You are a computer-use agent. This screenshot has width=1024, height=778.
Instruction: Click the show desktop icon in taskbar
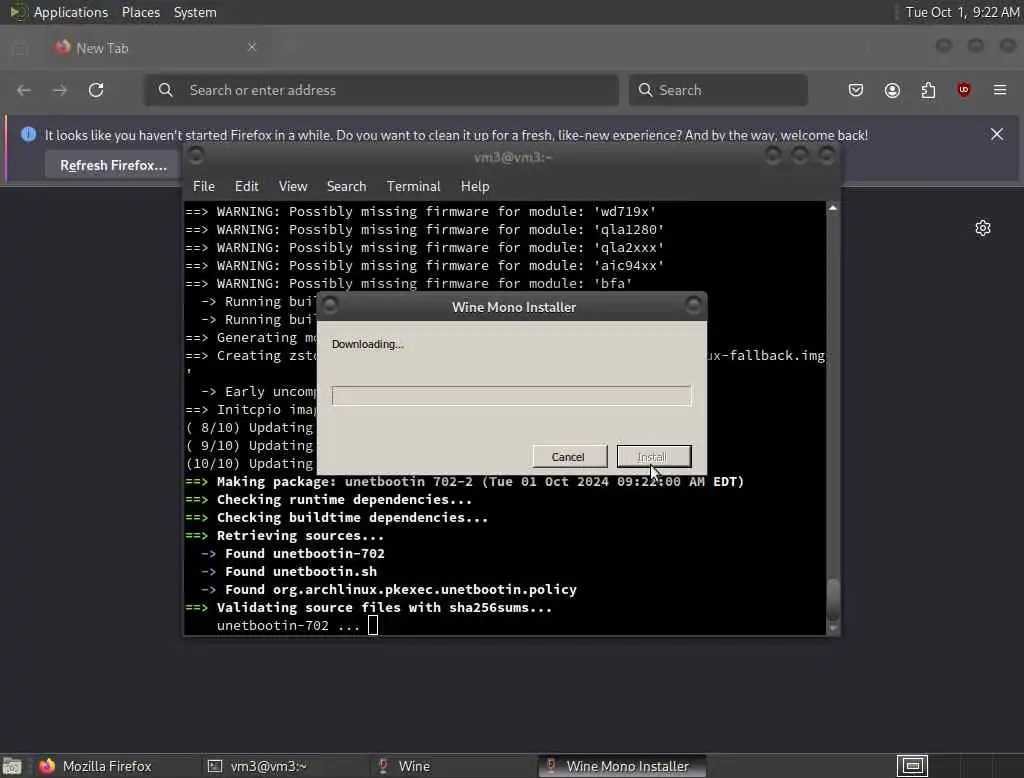pos(12,766)
